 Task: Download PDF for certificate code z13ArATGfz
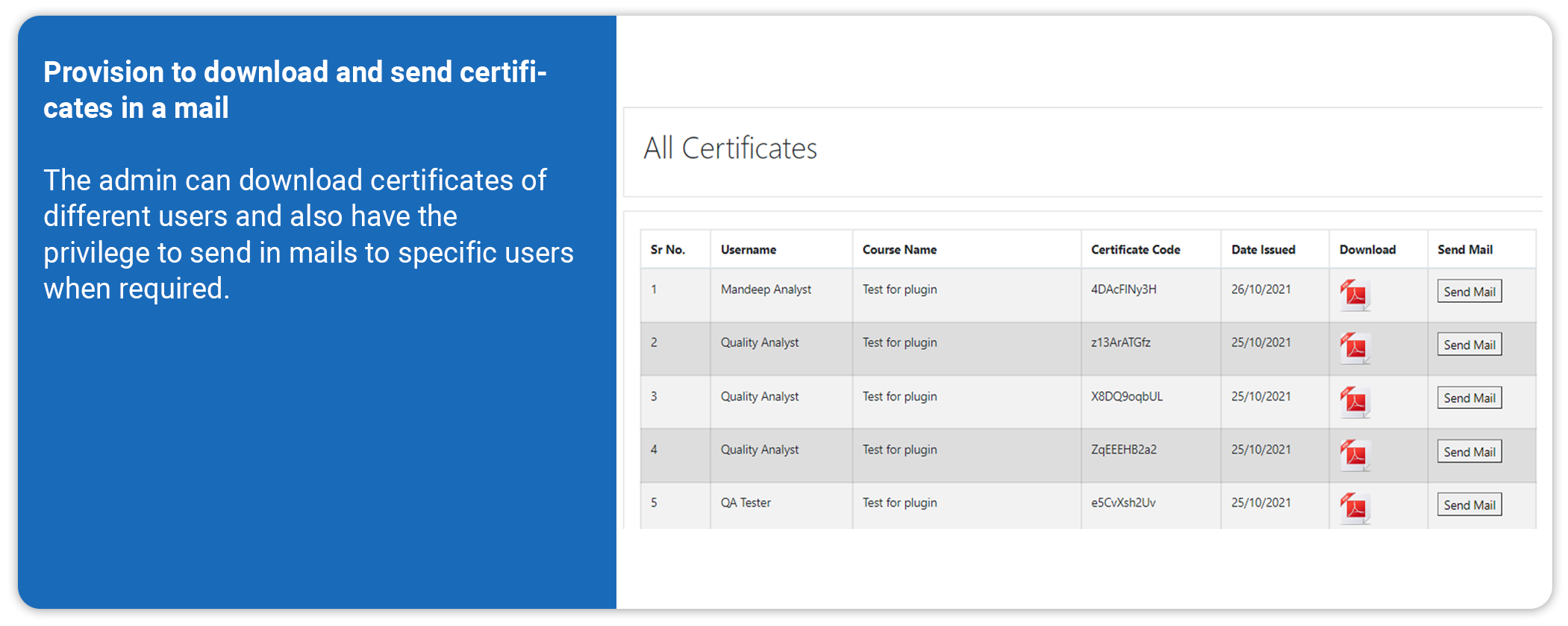tap(1354, 348)
